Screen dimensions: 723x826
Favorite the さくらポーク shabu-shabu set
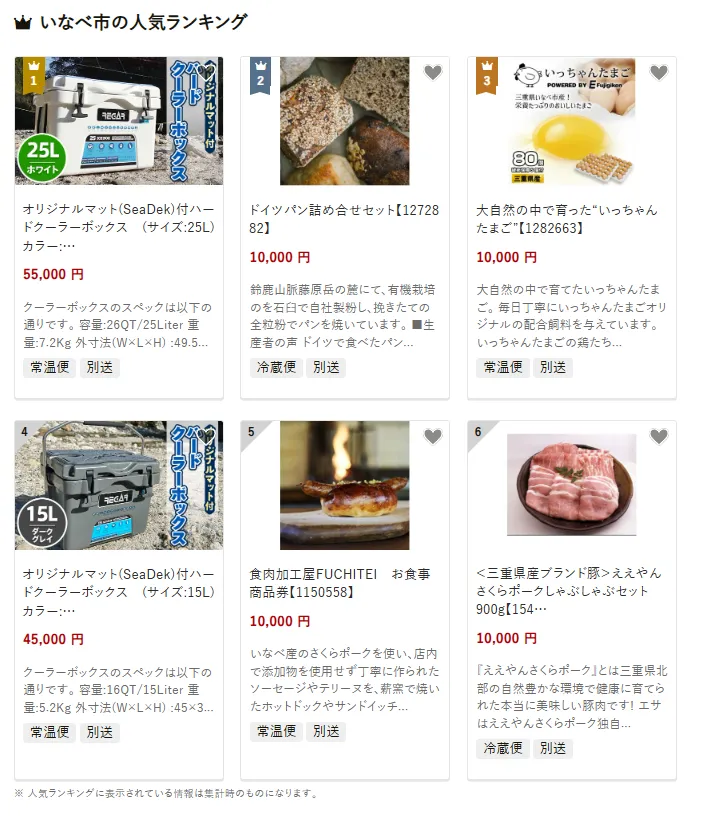(659, 436)
